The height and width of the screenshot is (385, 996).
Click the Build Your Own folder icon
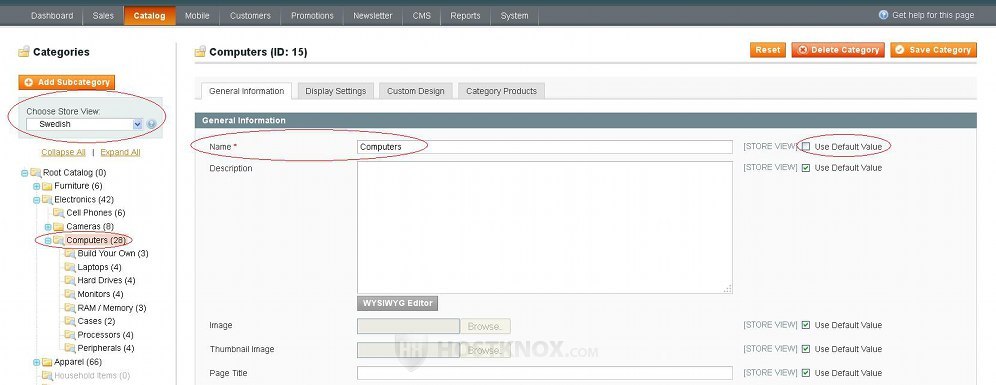pos(70,253)
